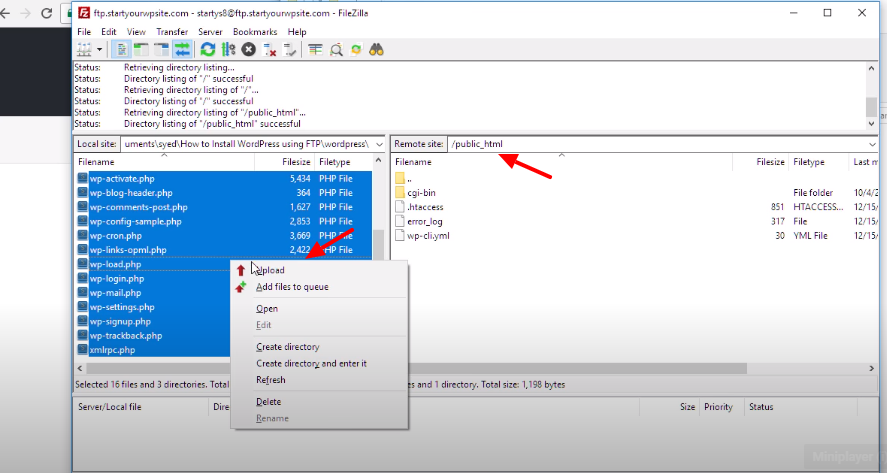The height and width of the screenshot is (473, 887).
Task: Toggle the message log display
Action: 121,50
